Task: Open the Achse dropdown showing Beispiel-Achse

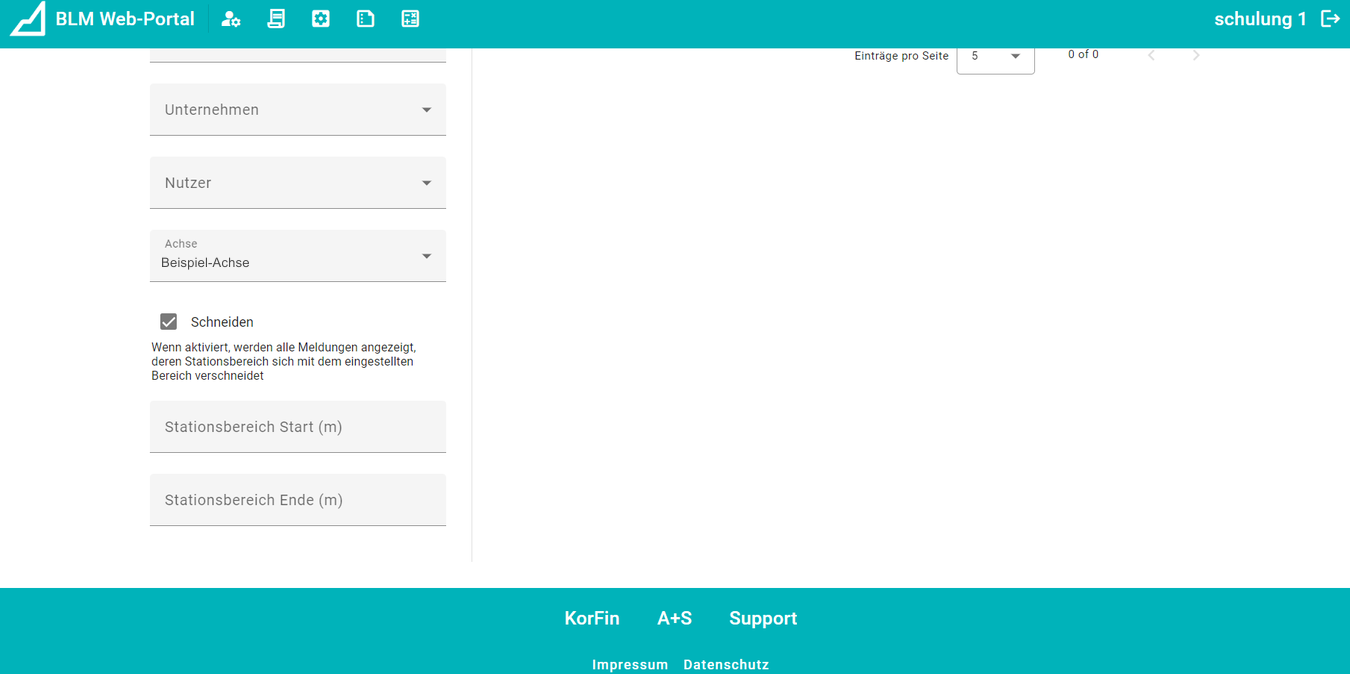Action: pyautogui.click(x=297, y=256)
